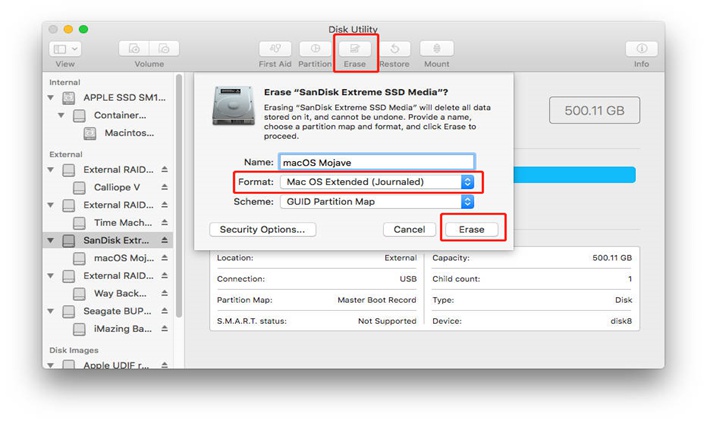Run First Aid from the toolbar
The image size is (707, 423).
275,49
